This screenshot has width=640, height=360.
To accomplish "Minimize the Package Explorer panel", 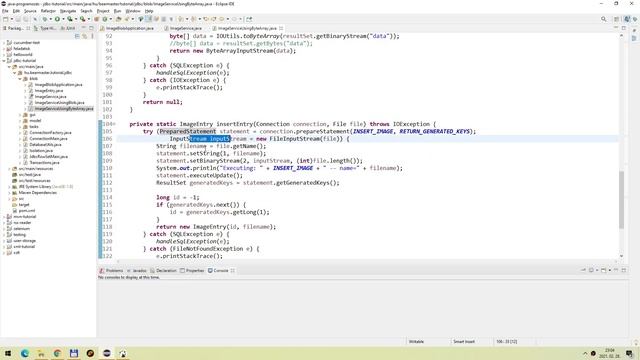I will tap(84, 28).
